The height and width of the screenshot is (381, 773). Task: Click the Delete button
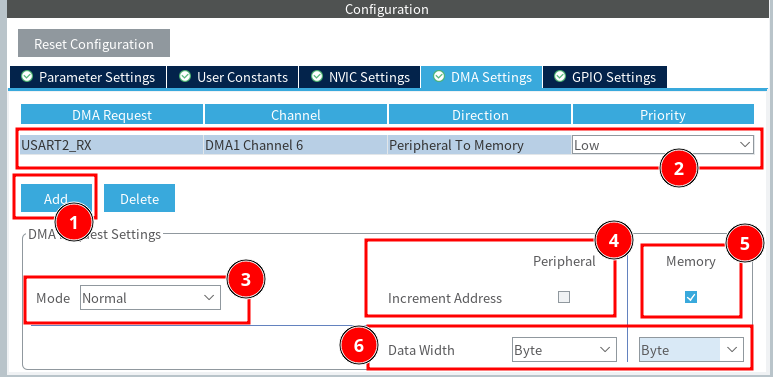point(140,199)
